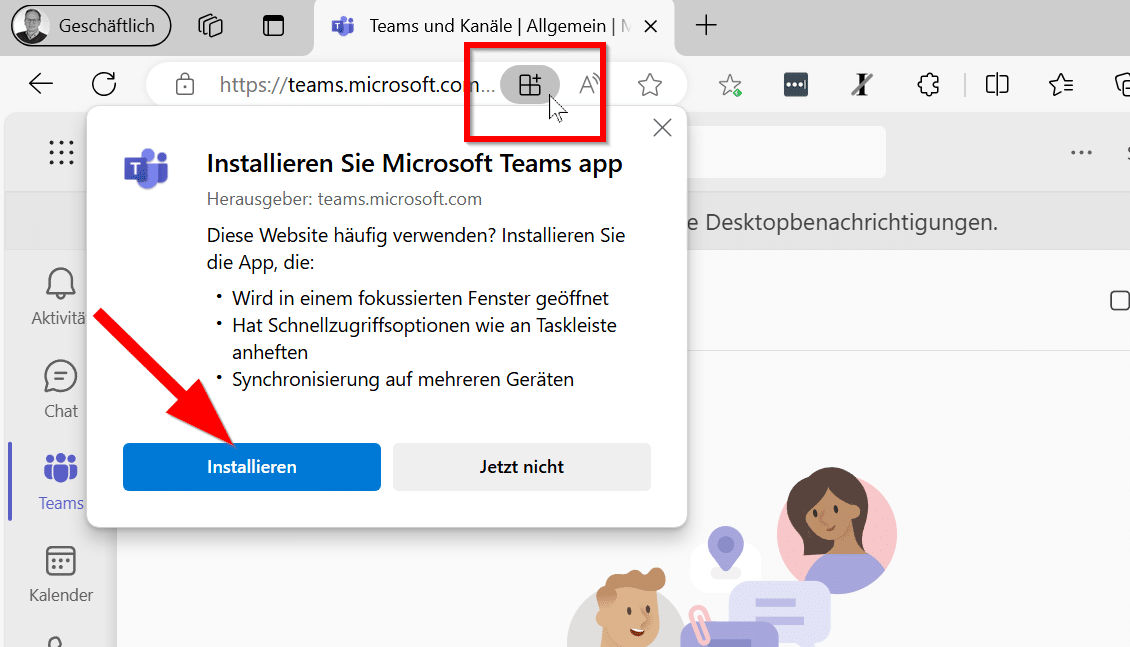Open the Teams app launcher grid
Screen dimensions: 1130x647
pos(61,152)
